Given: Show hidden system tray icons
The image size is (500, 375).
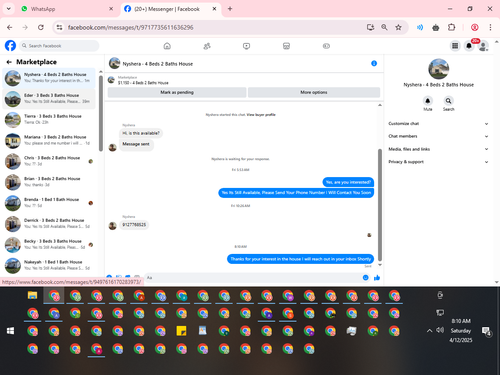Looking at the screenshot, I should tap(430, 331).
